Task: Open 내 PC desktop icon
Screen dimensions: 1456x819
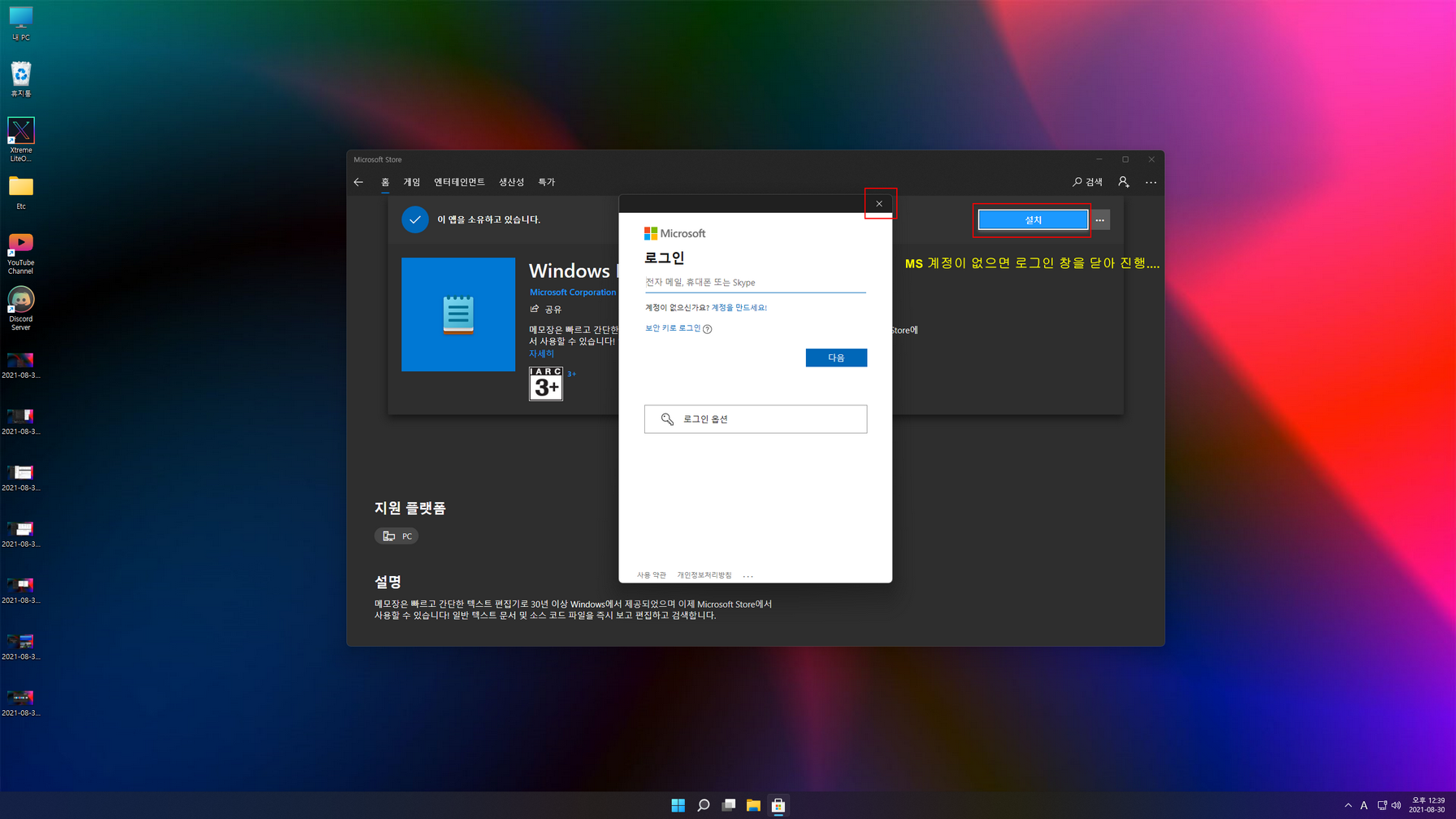Action: click(x=21, y=24)
